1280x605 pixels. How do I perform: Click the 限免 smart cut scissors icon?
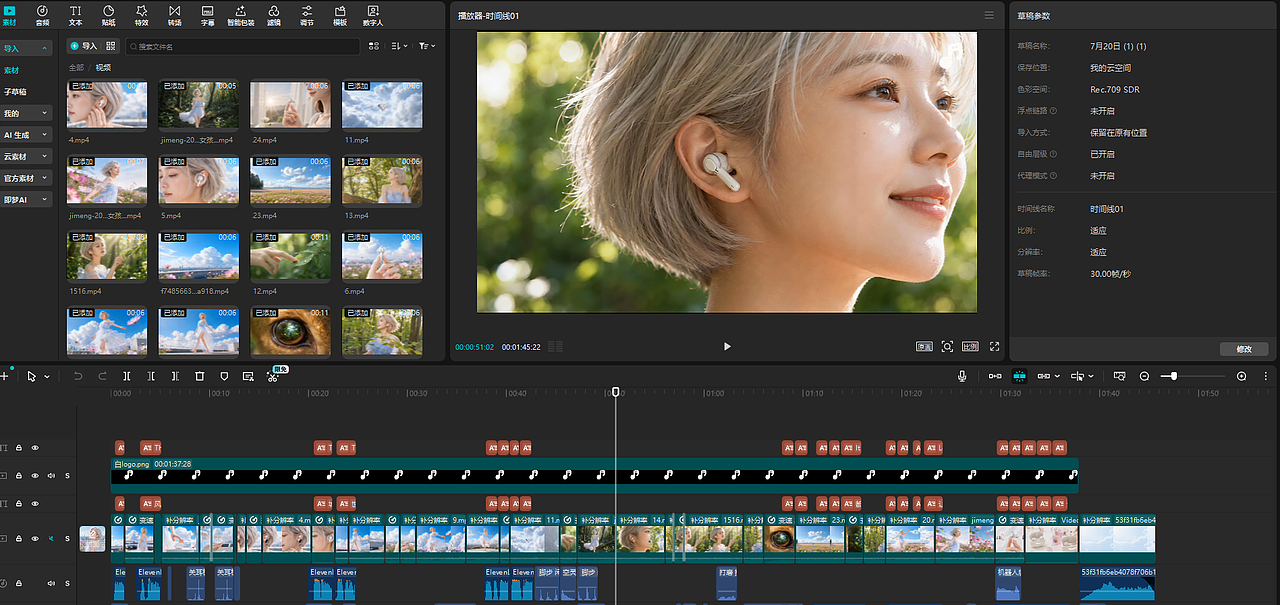[x=274, y=375]
